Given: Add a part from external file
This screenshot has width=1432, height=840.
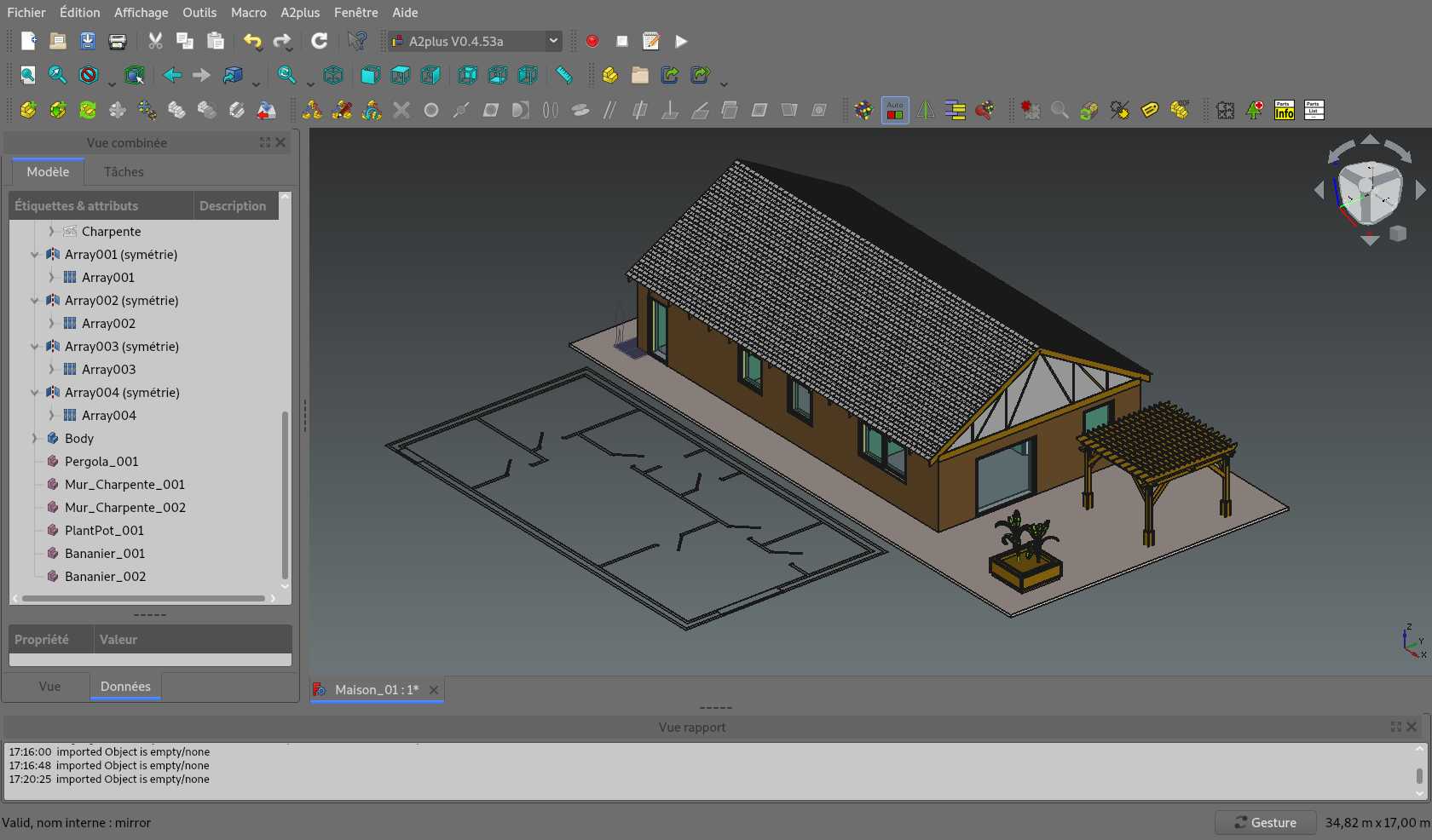Looking at the screenshot, I should coord(28,110).
